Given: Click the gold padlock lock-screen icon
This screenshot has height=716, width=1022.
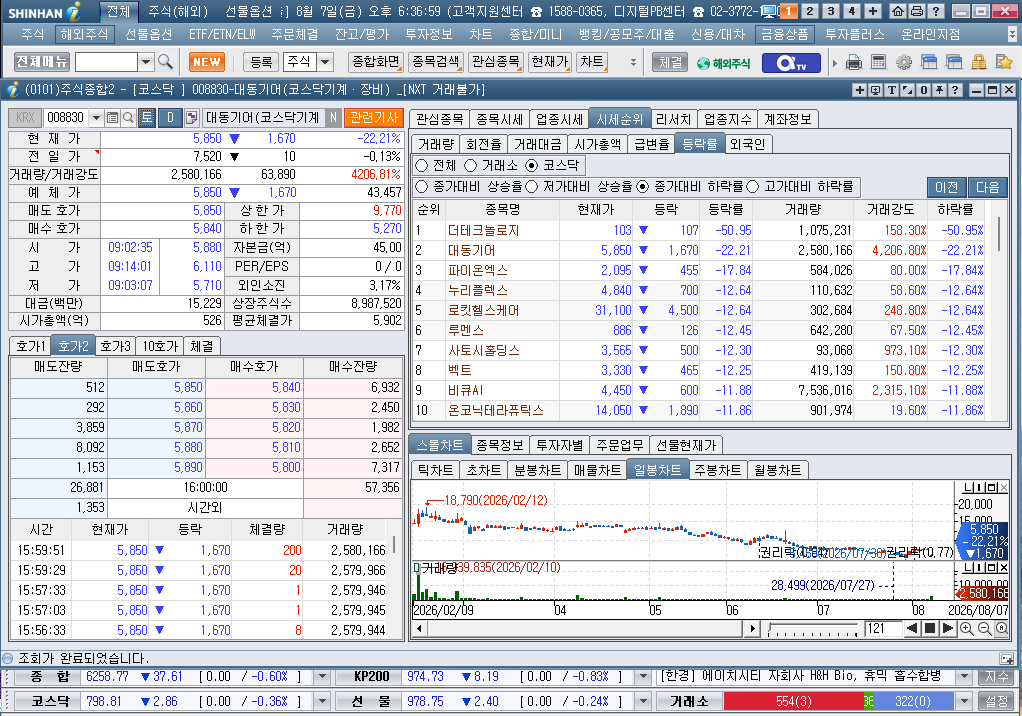Looking at the screenshot, I should (x=978, y=63).
